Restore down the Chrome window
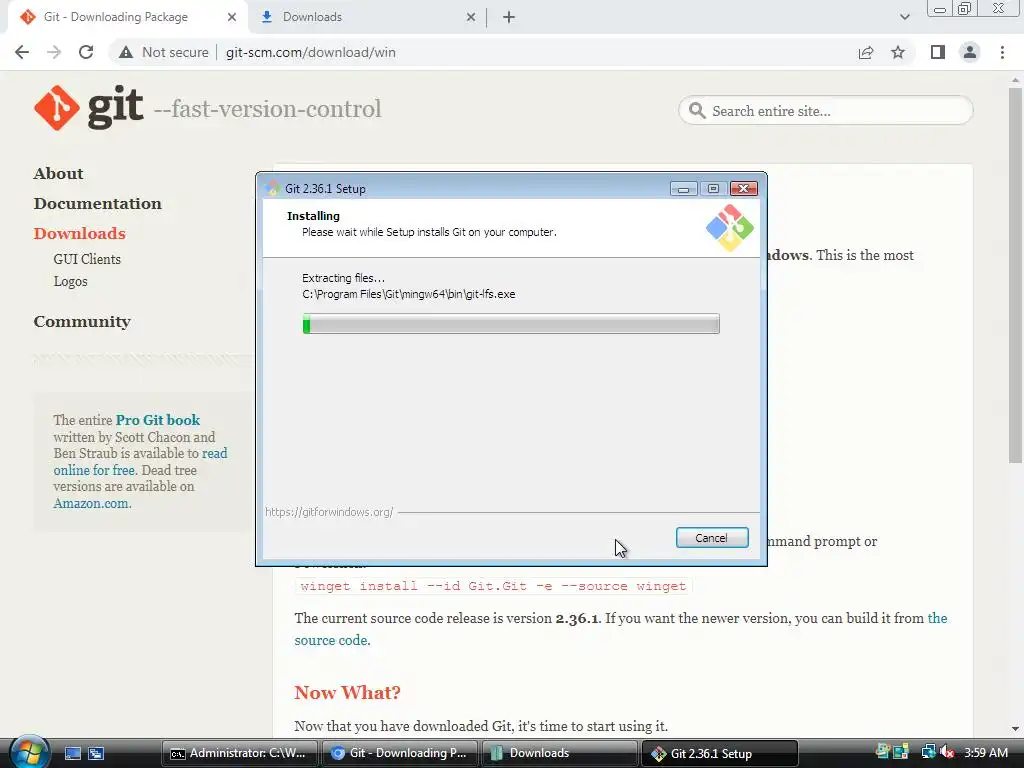The width and height of the screenshot is (1024, 768). click(x=965, y=9)
